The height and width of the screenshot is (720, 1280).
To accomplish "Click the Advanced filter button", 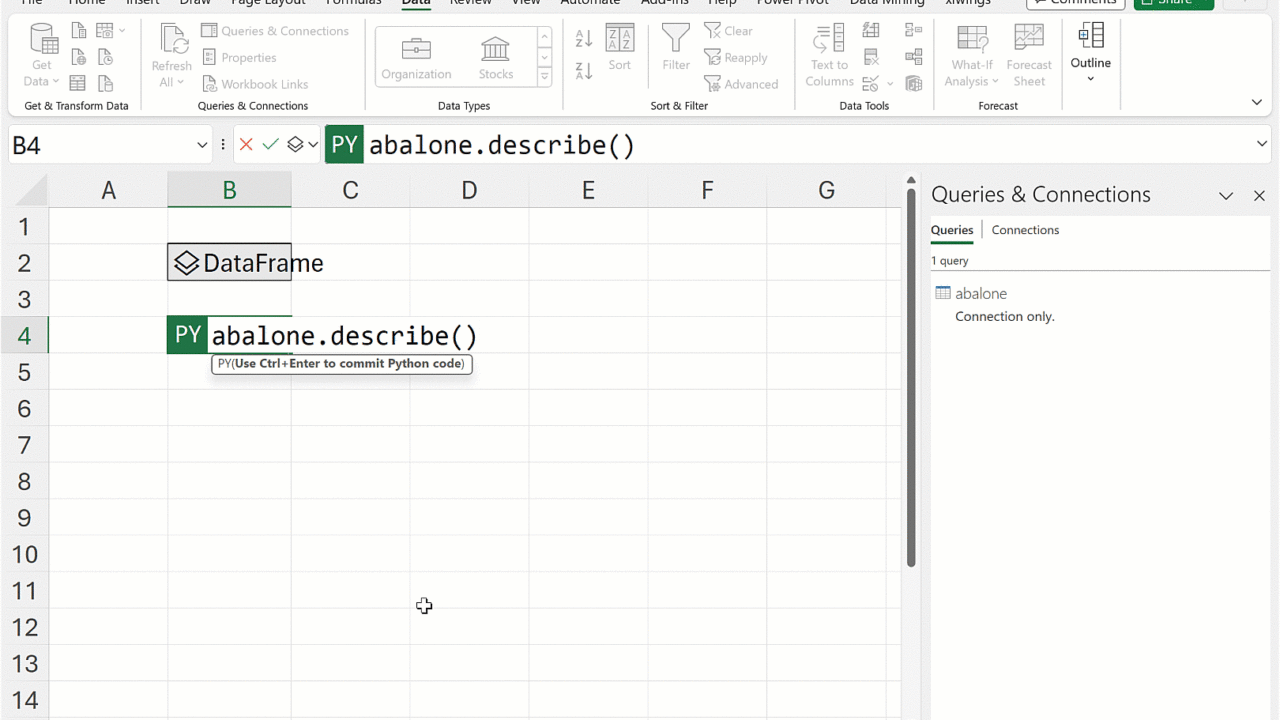I will tap(741, 84).
